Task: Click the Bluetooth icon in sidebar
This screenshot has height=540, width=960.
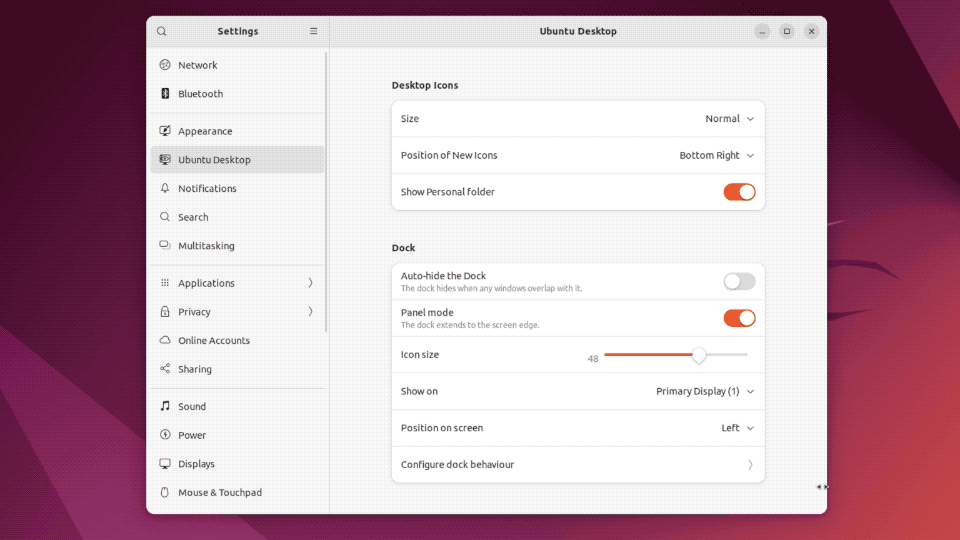Action: (165, 94)
